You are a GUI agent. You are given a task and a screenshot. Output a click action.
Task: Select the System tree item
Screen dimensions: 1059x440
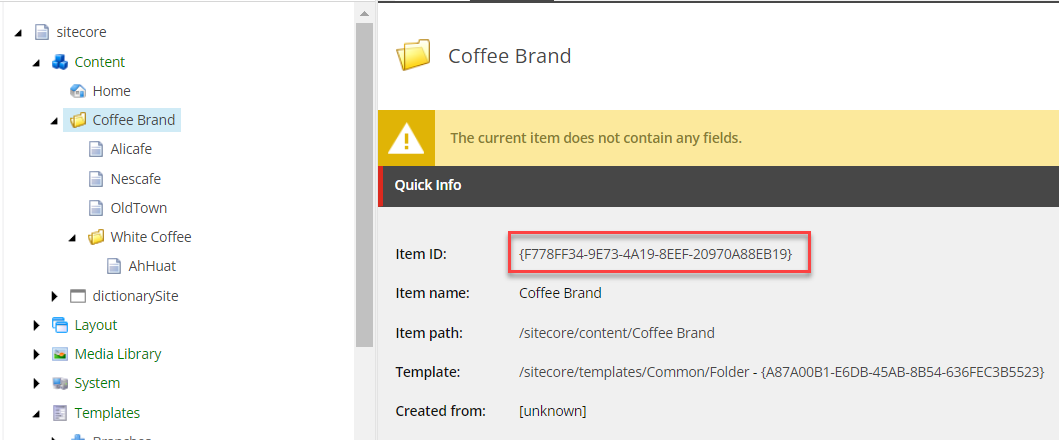[97, 383]
